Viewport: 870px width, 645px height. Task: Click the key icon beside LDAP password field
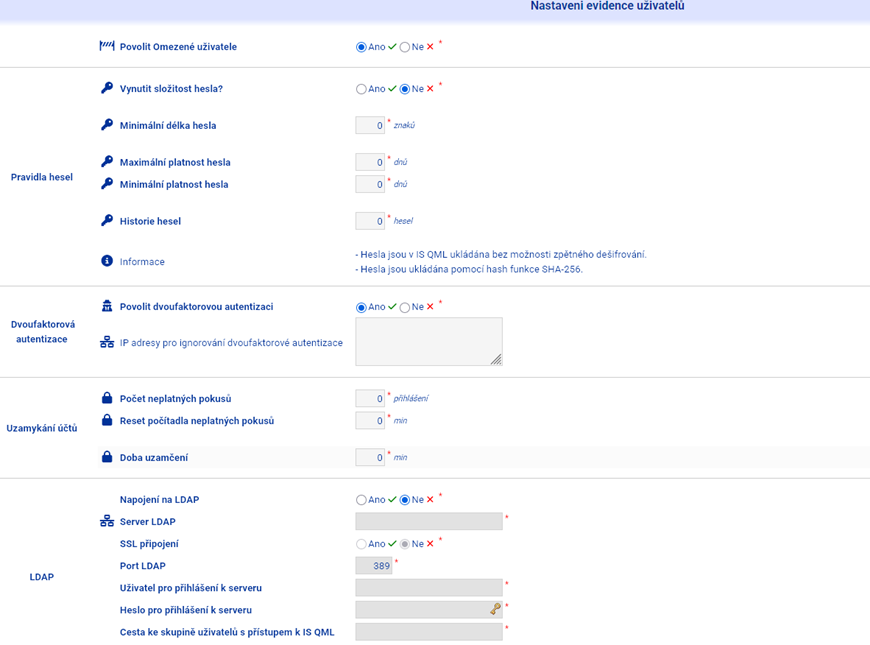point(494,608)
